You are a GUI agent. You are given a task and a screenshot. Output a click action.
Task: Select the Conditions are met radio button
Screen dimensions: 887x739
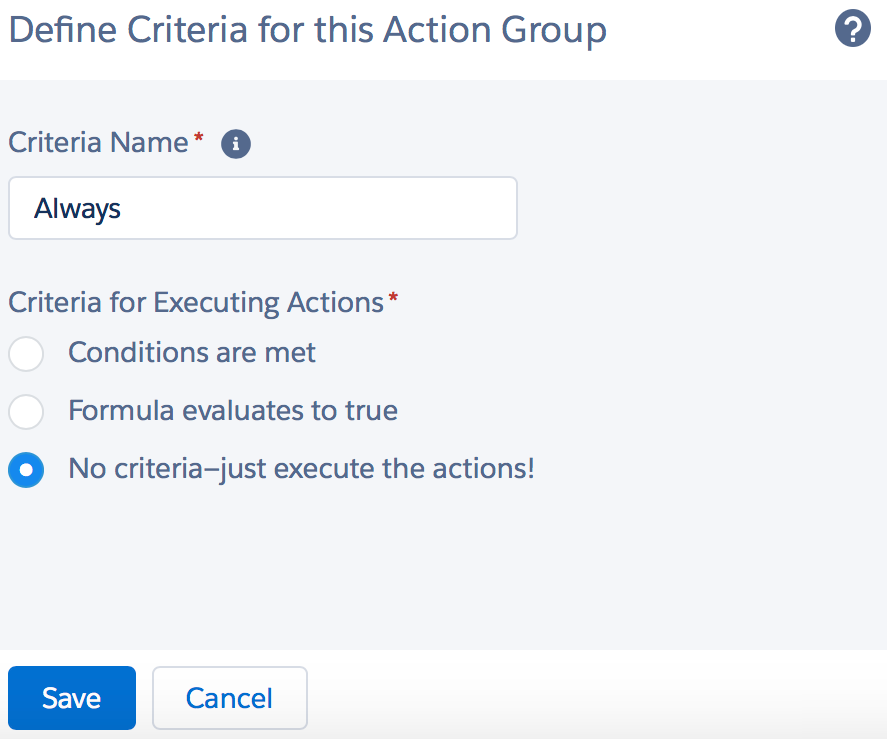click(26, 354)
